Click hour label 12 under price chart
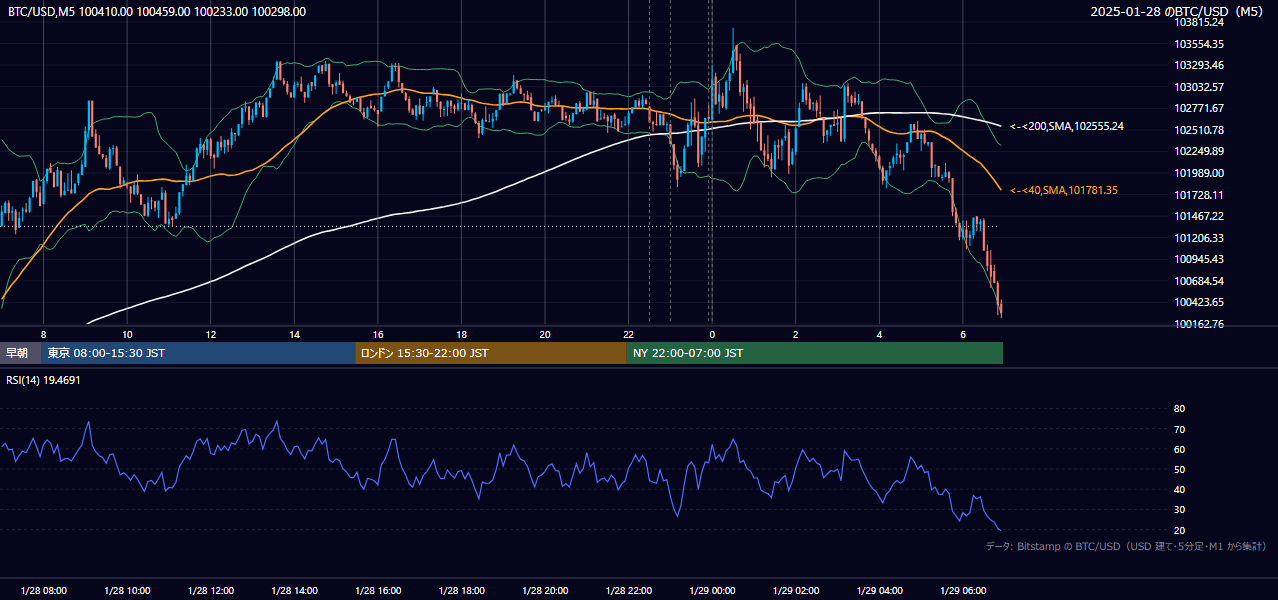Viewport: 1278px width, 600px height. pyautogui.click(x=211, y=334)
